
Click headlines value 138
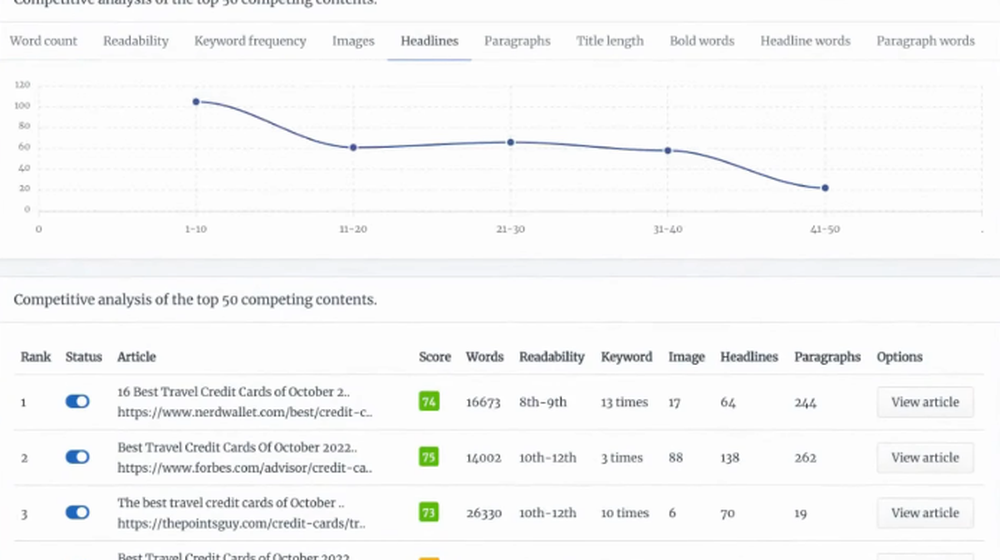coord(730,458)
